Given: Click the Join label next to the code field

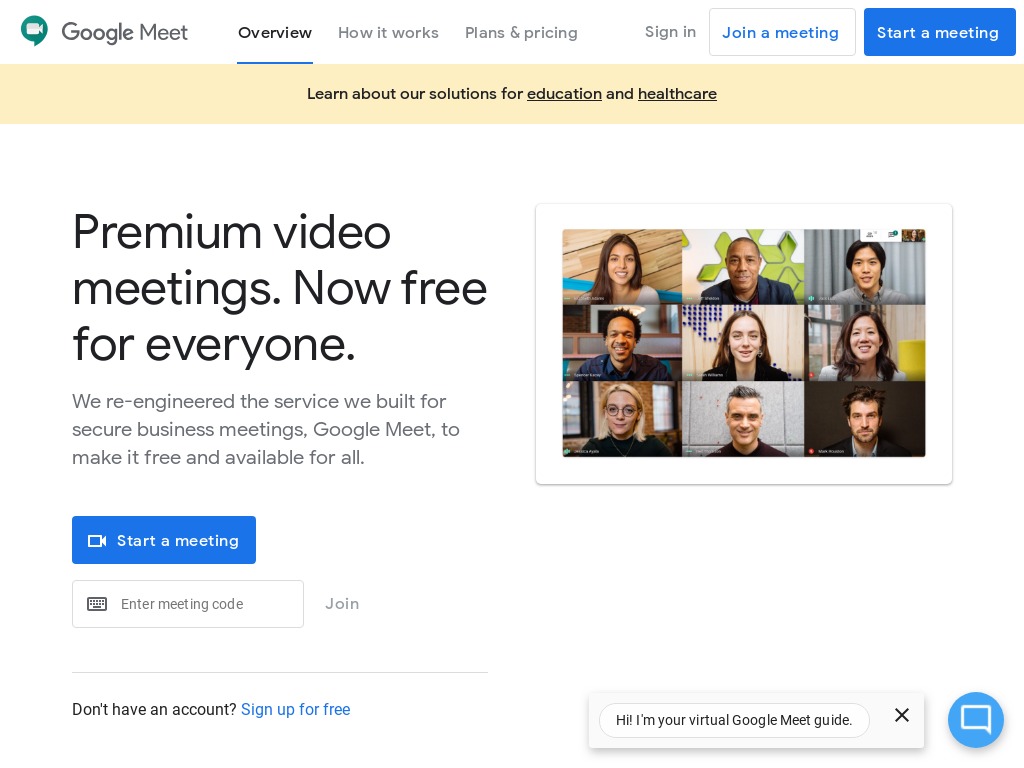Looking at the screenshot, I should coord(342,604).
